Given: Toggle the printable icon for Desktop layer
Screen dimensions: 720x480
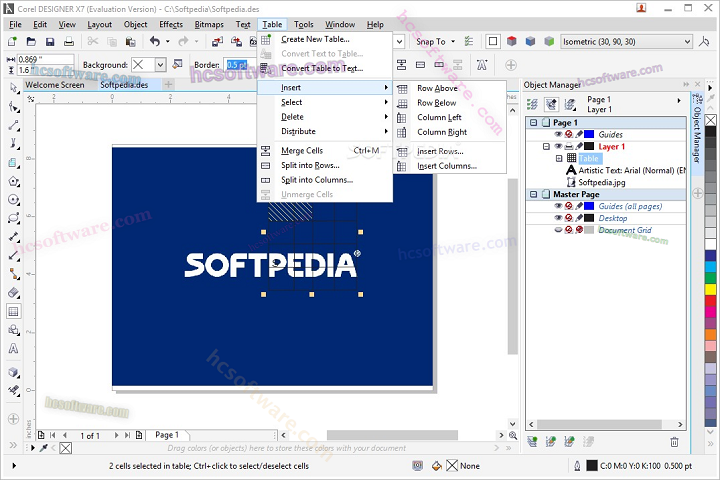Looking at the screenshot, I should 569,218.
